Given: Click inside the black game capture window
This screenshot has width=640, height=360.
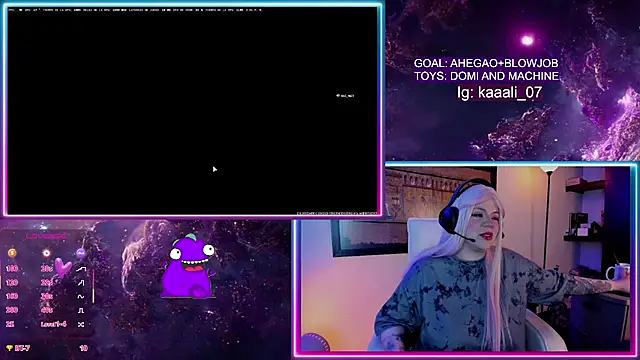Looking at the screenshot, I should [193, 110].
